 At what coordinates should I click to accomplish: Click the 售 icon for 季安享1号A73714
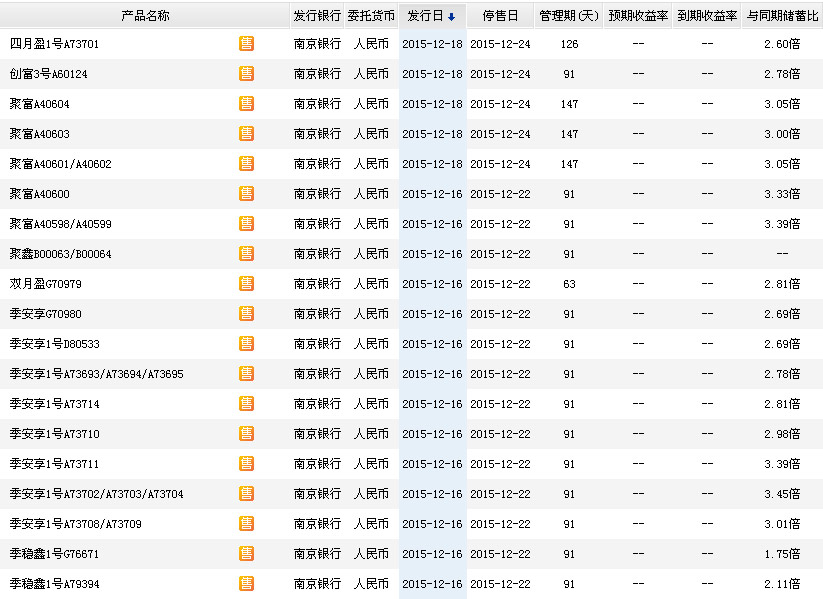pyautogui.click(x=246, y=403)
